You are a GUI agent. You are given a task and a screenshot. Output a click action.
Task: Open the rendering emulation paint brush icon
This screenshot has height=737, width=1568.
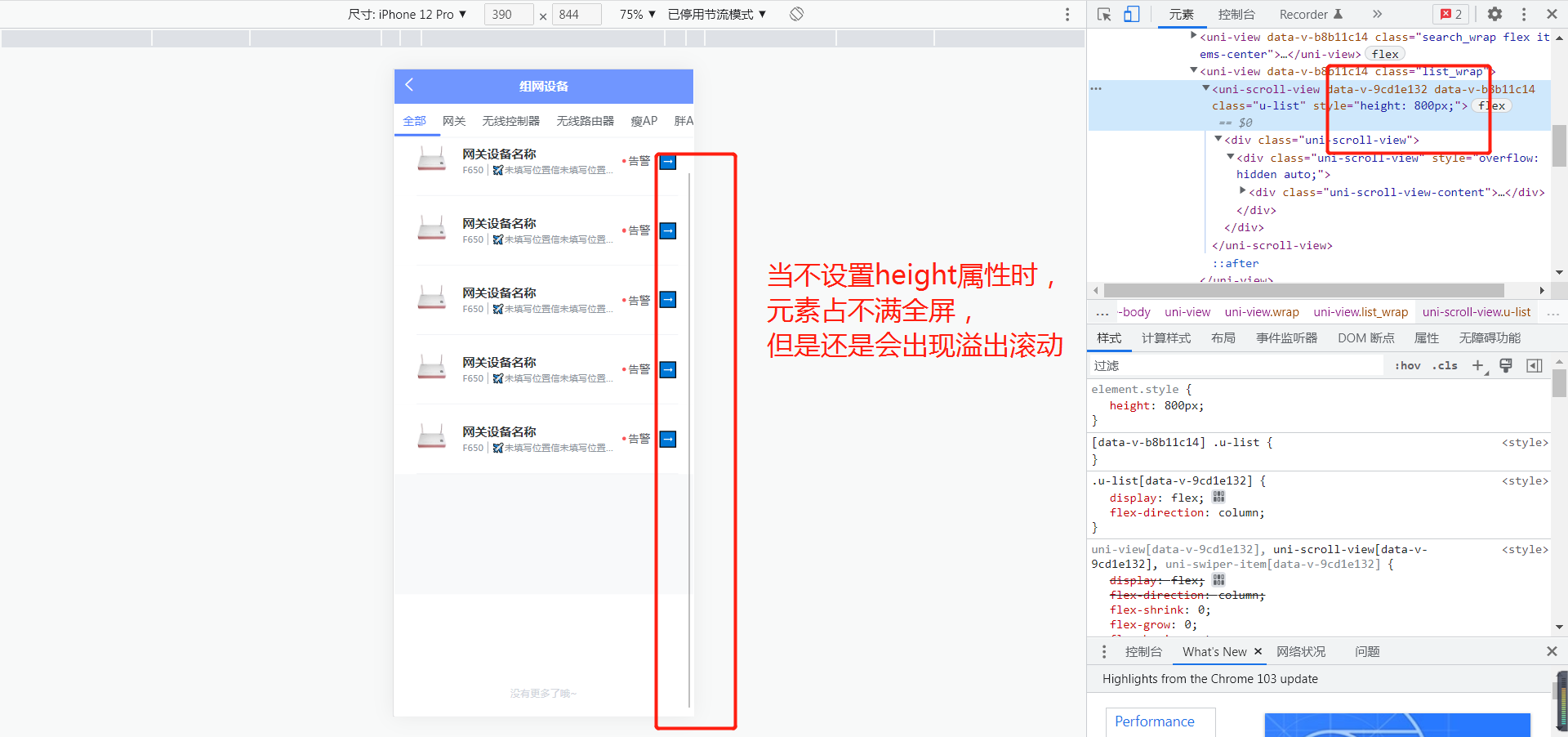1505,365
